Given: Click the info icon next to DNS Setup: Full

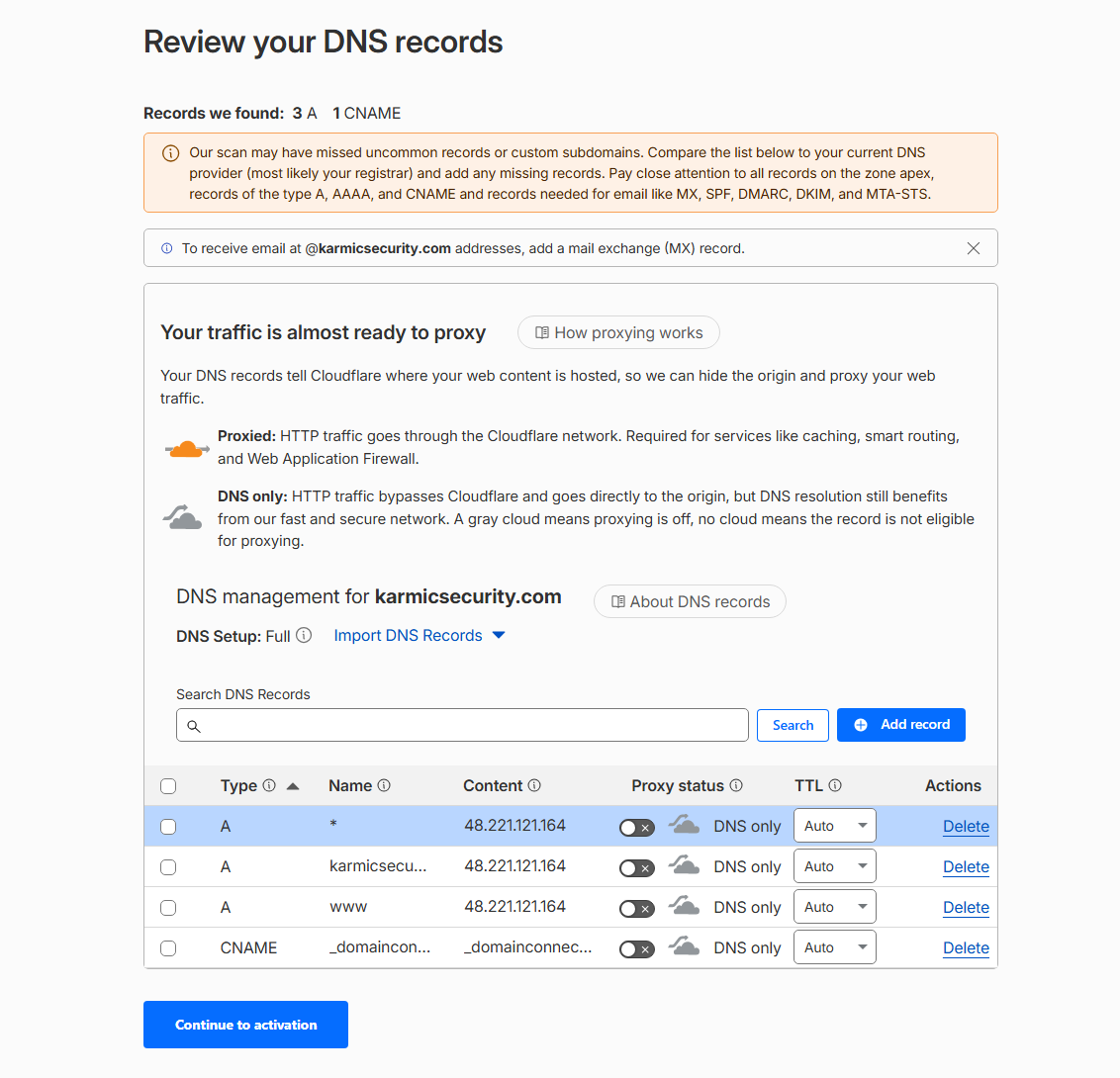Looking at the screenshot, I should point(304,635).
